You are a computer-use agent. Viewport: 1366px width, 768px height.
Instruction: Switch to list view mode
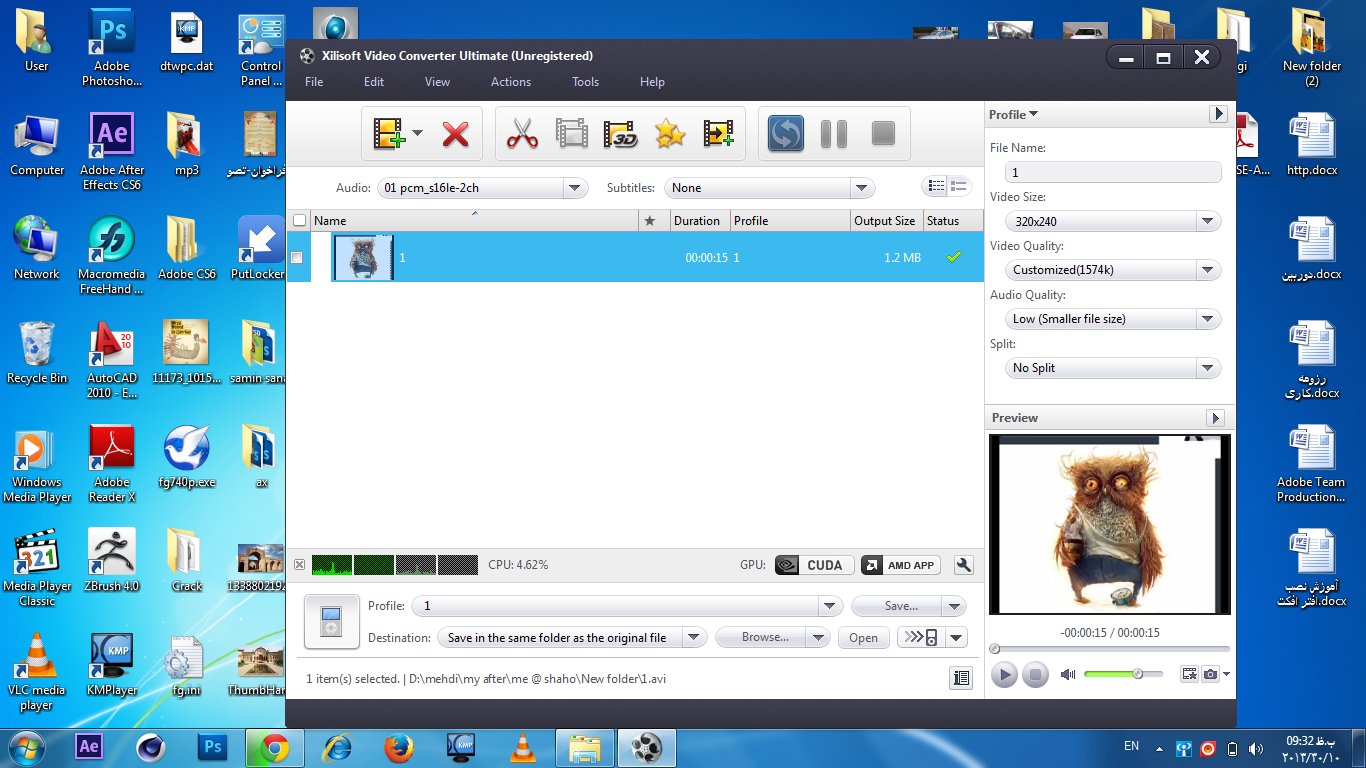[x=936, y=186]
